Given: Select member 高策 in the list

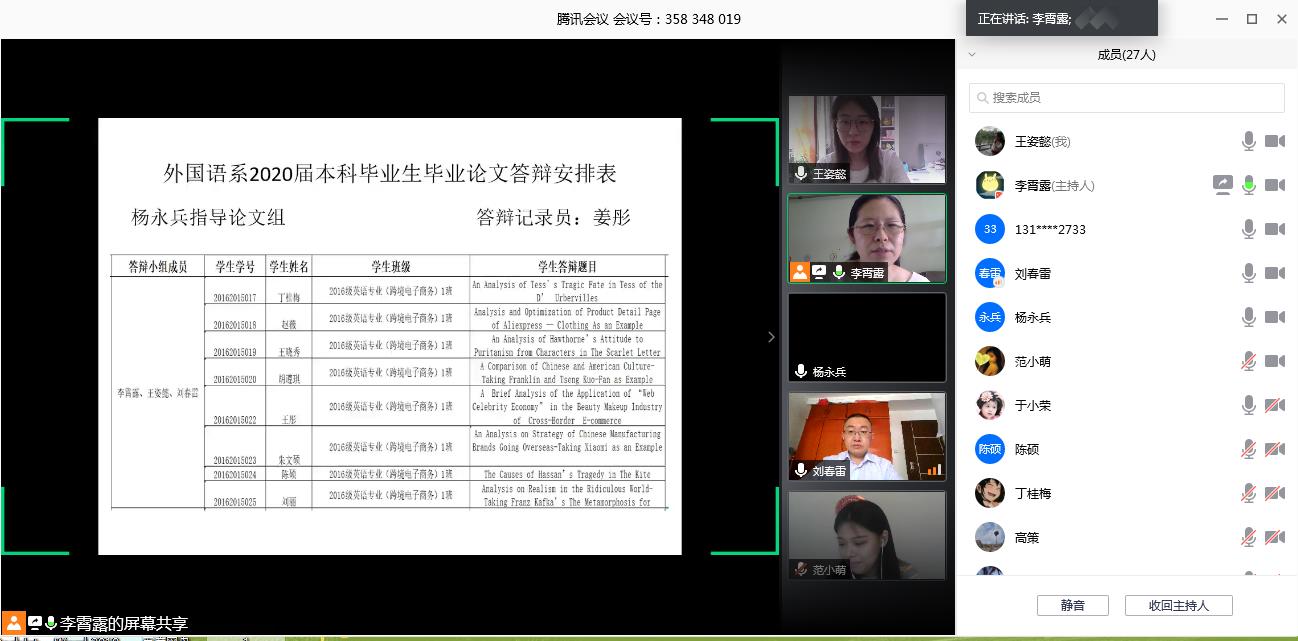Looking at the screenshot, I should [x=1027, y=537].
